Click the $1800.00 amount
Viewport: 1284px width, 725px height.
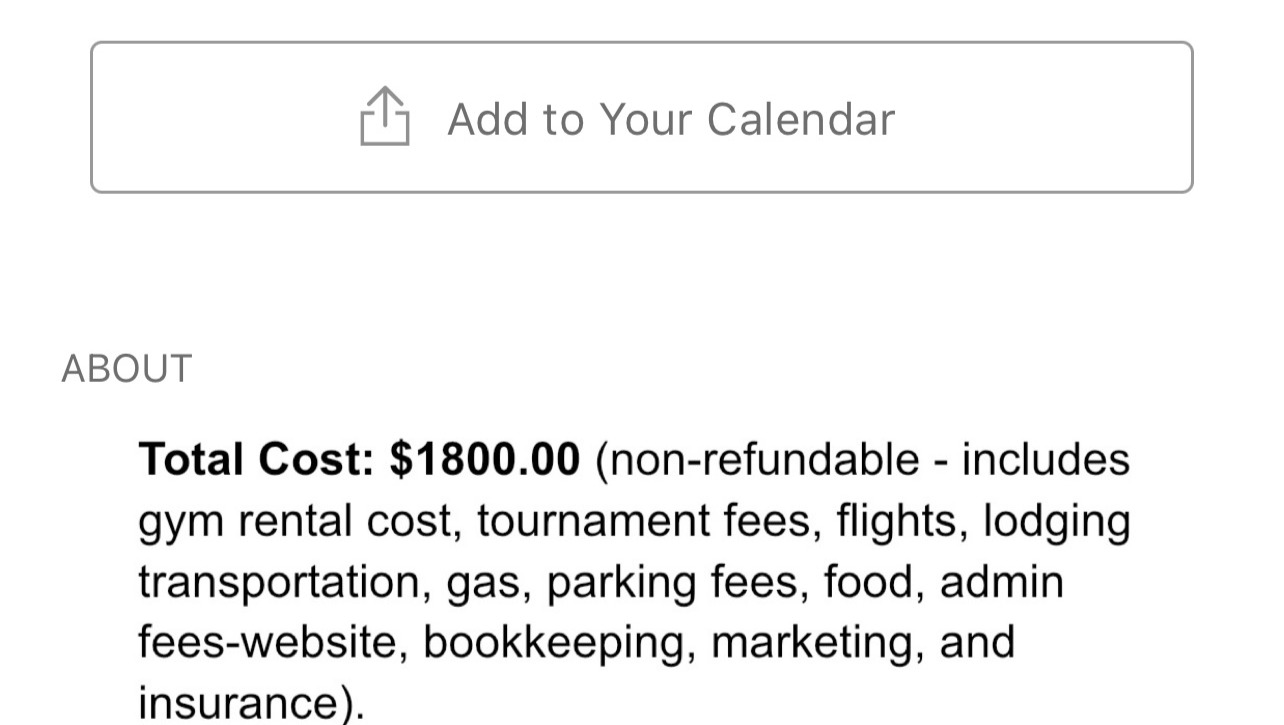pos(485,460)
